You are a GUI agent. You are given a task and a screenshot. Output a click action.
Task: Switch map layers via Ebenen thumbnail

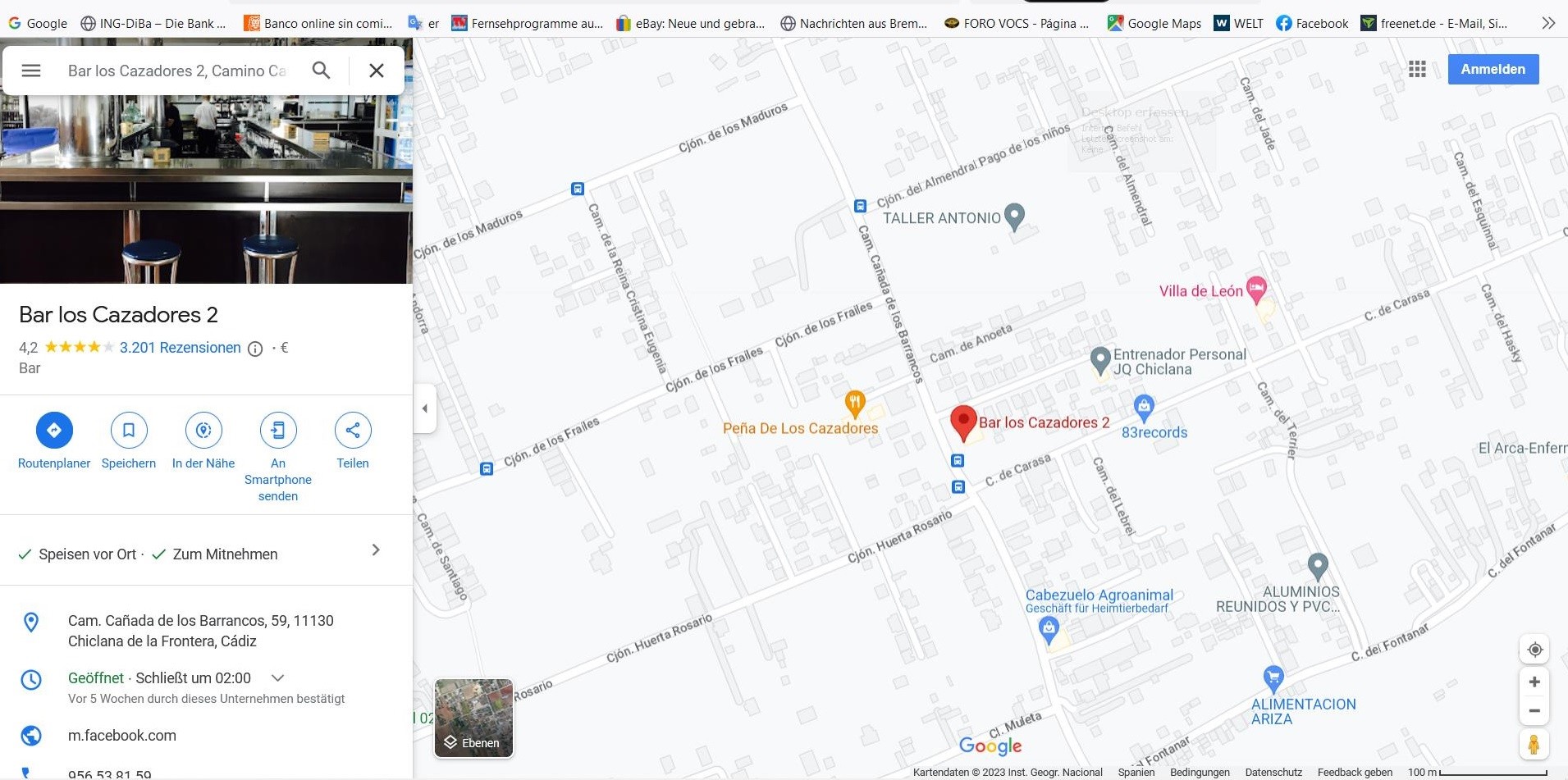(x=473, y=718)
